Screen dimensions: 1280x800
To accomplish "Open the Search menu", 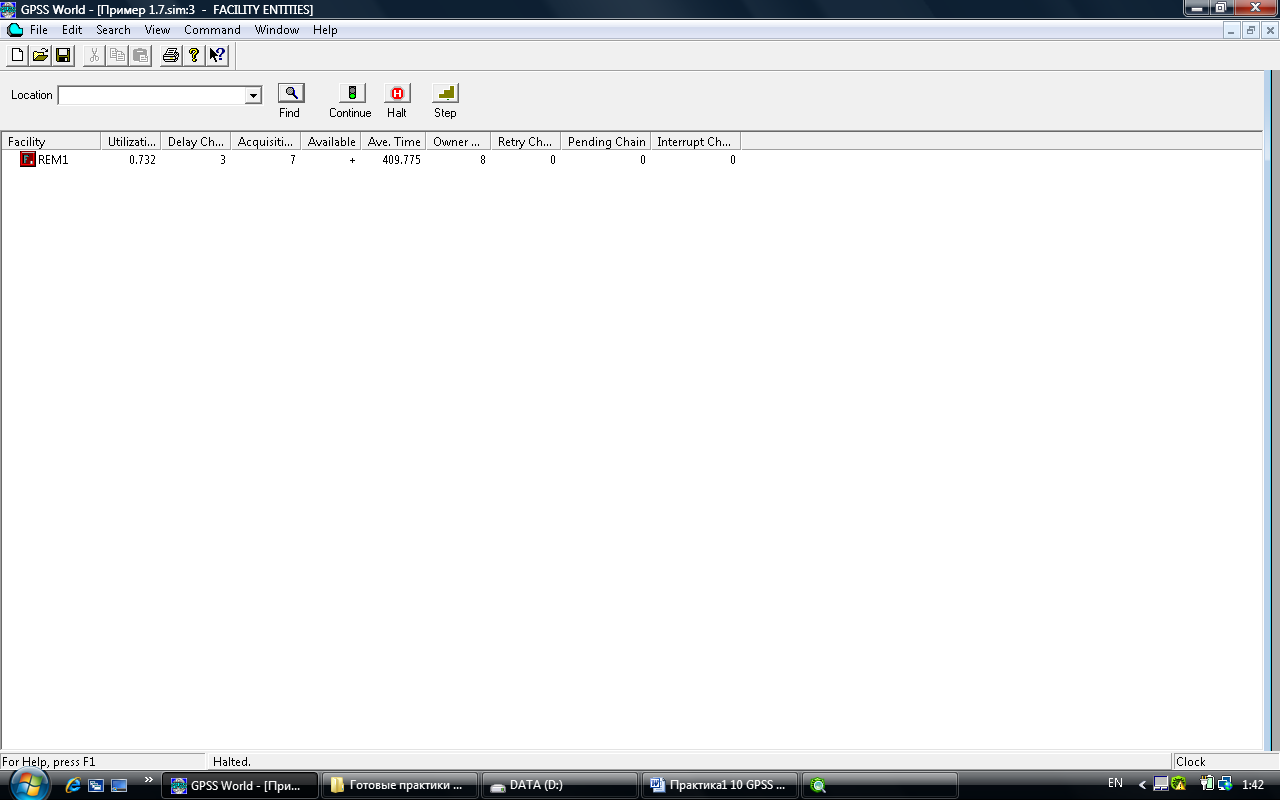I will pos(113,30).
